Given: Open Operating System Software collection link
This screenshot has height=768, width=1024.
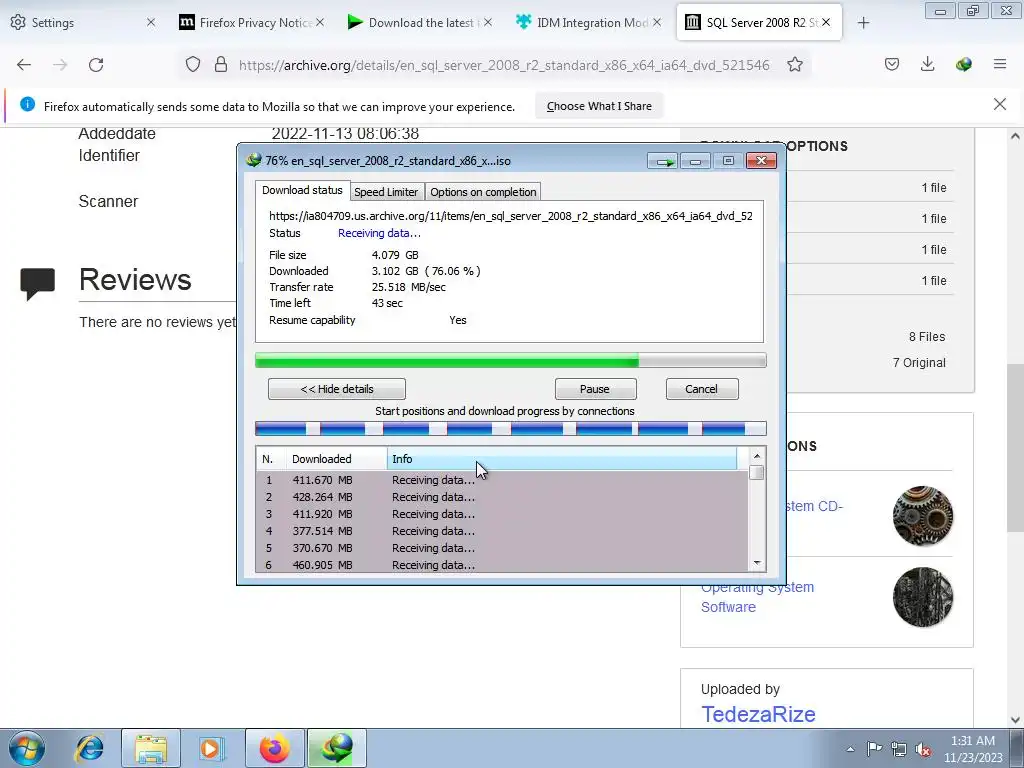Looking at the screenshot, I should [758, 597].
